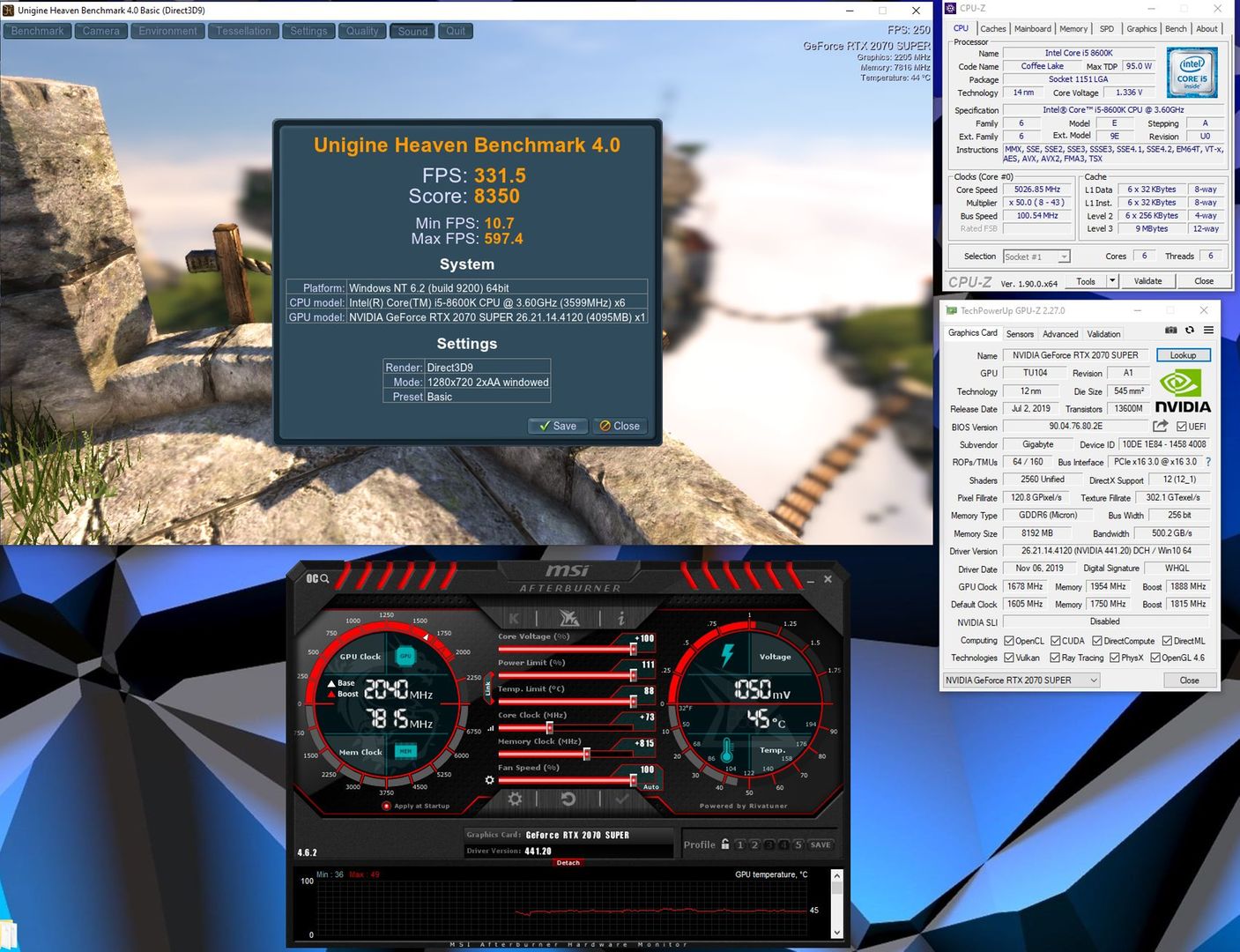Click the Core Clock slider handle

click(549, 728)
